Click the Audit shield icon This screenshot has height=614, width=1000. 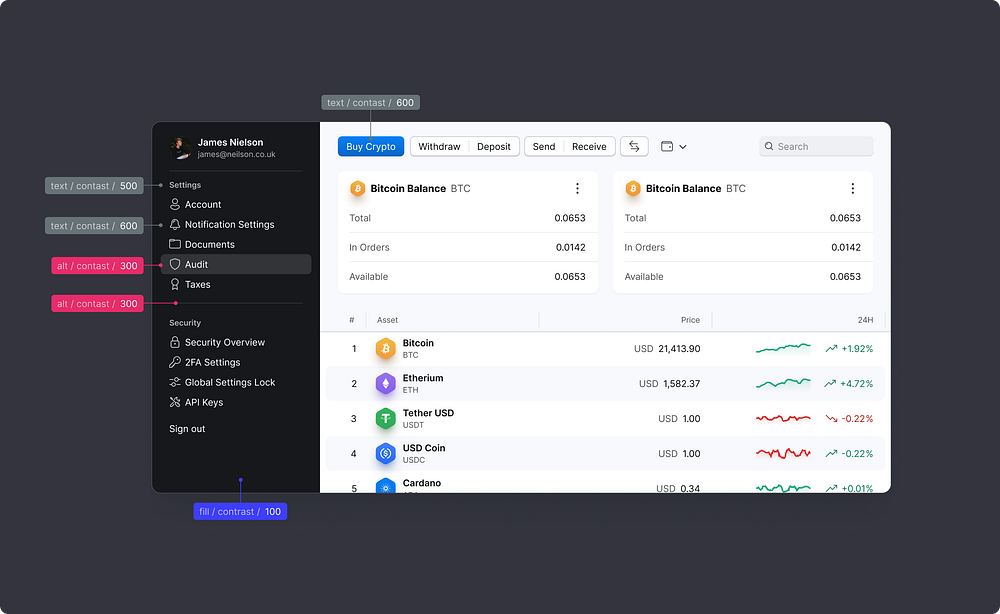point(175,264)
